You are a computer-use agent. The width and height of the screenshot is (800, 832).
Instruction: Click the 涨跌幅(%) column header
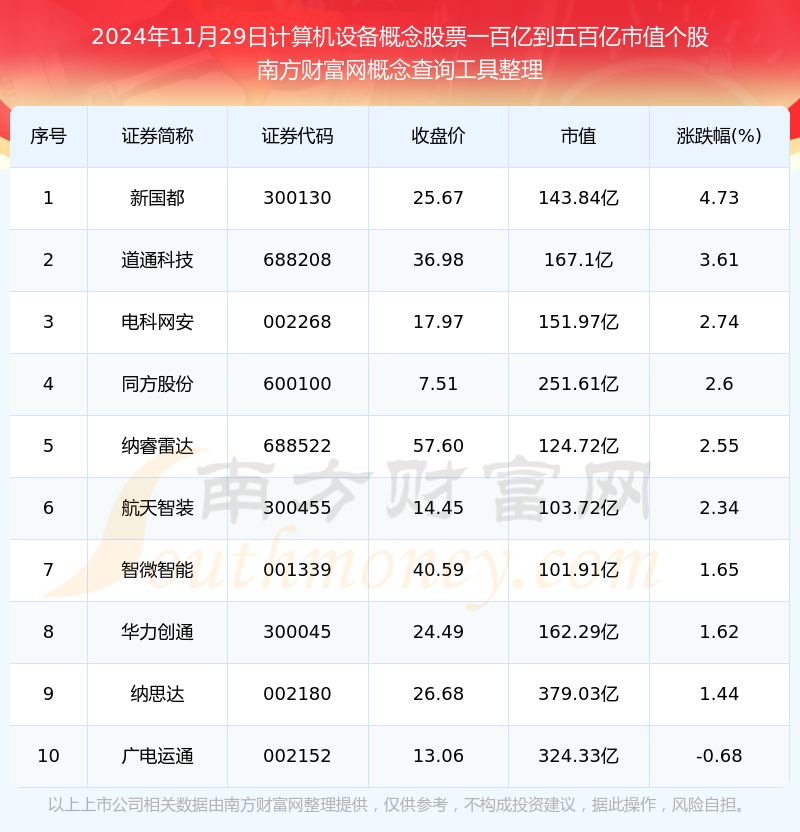[719, 136]
